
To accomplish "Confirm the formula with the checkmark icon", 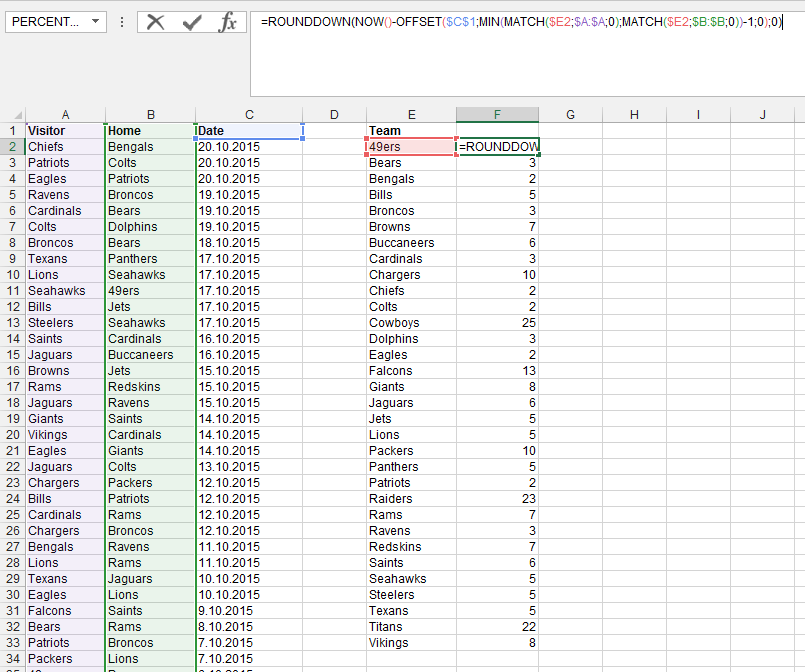I will (192, 22).
